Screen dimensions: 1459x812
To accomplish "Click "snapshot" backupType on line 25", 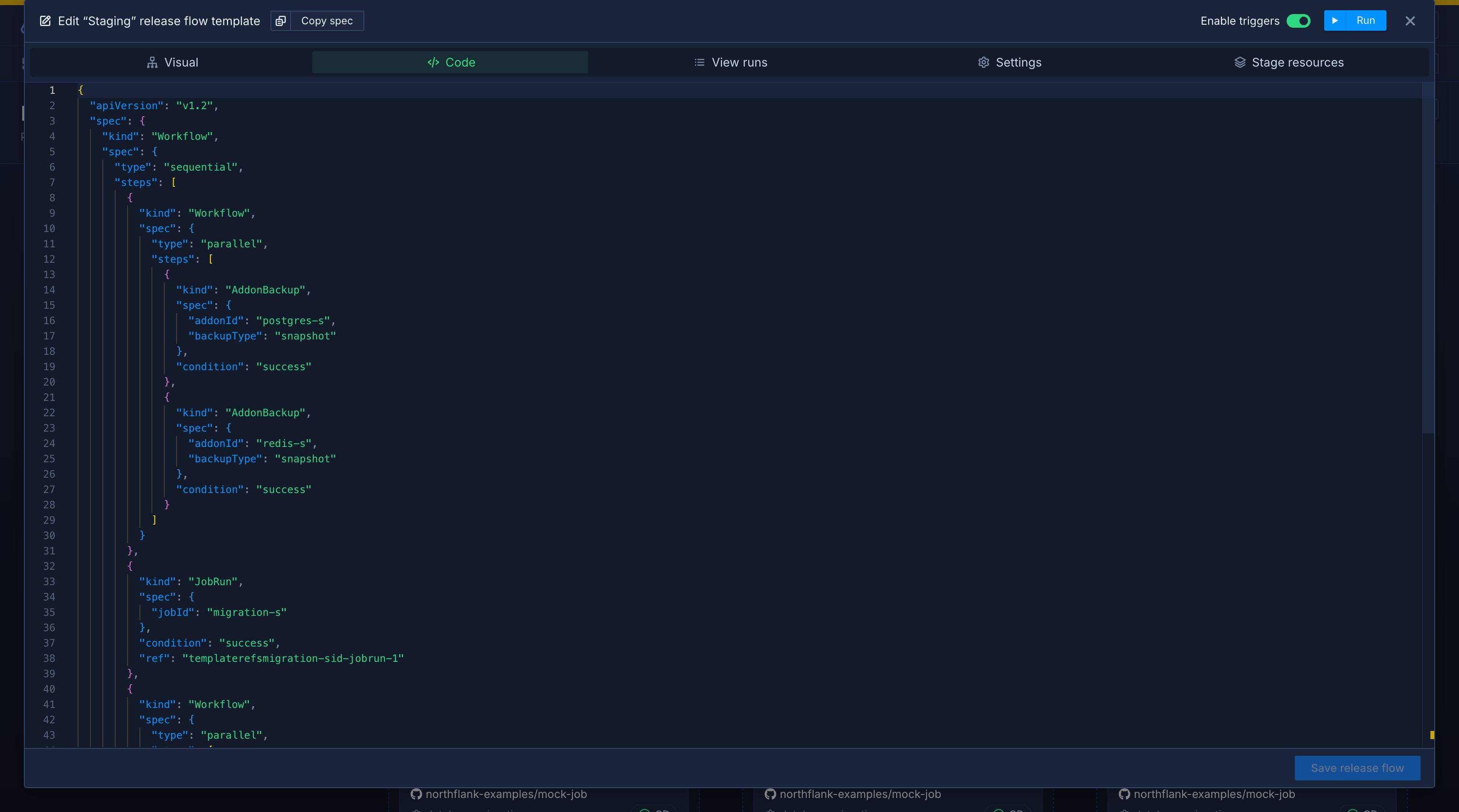I will pyautogui.click(x=305, y=458).
